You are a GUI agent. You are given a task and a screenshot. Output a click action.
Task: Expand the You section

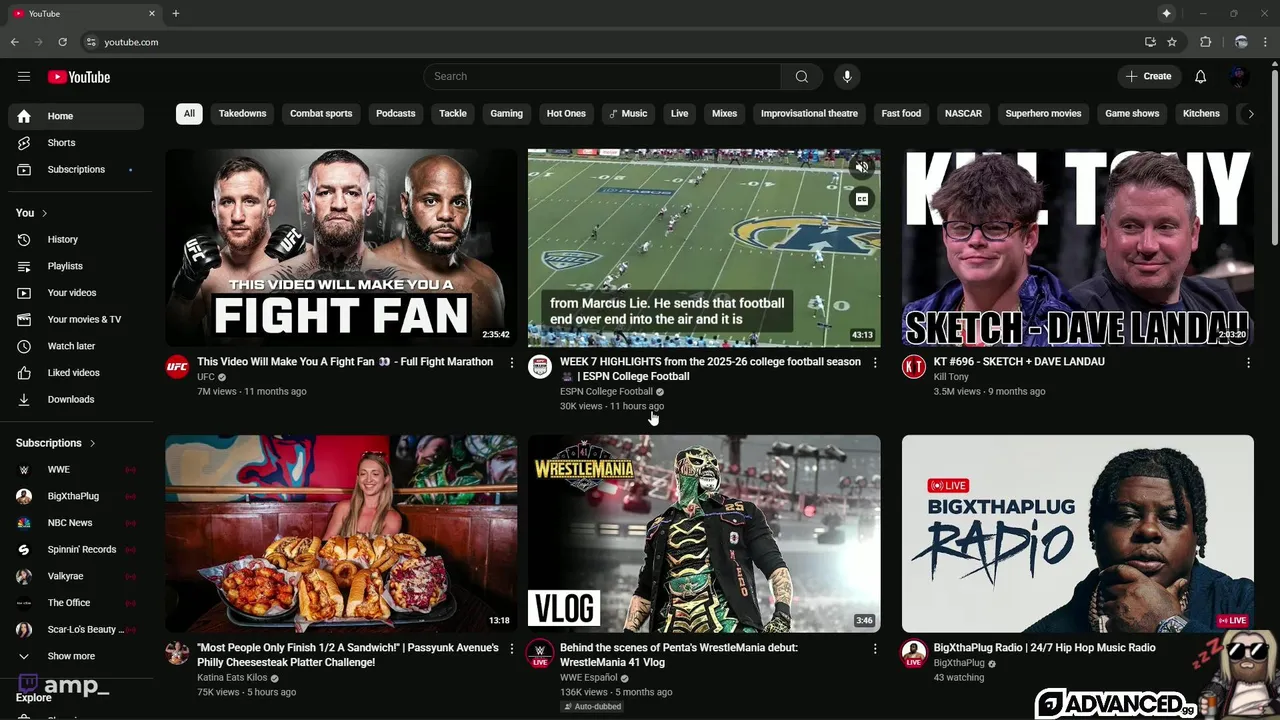pos(32,213)
